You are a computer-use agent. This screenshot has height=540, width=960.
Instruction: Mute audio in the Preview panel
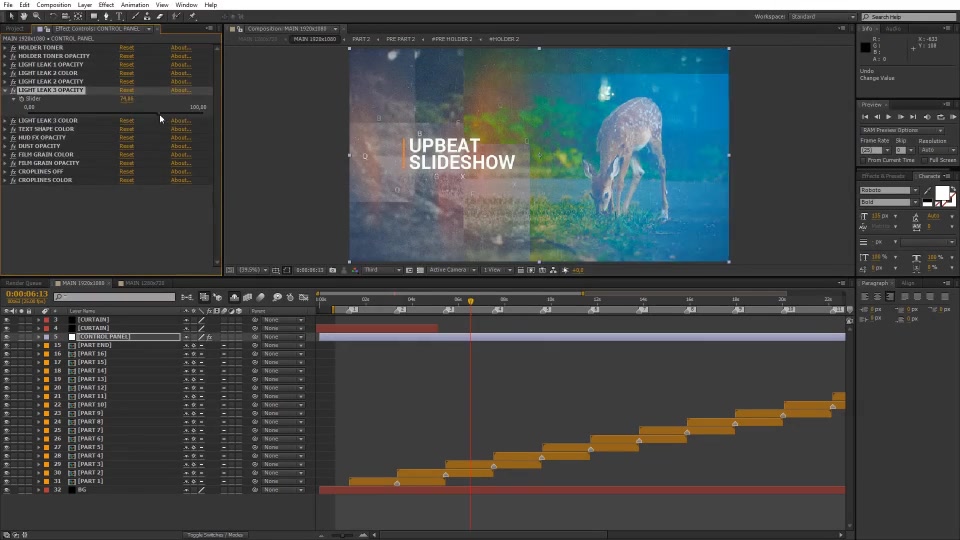927,117
